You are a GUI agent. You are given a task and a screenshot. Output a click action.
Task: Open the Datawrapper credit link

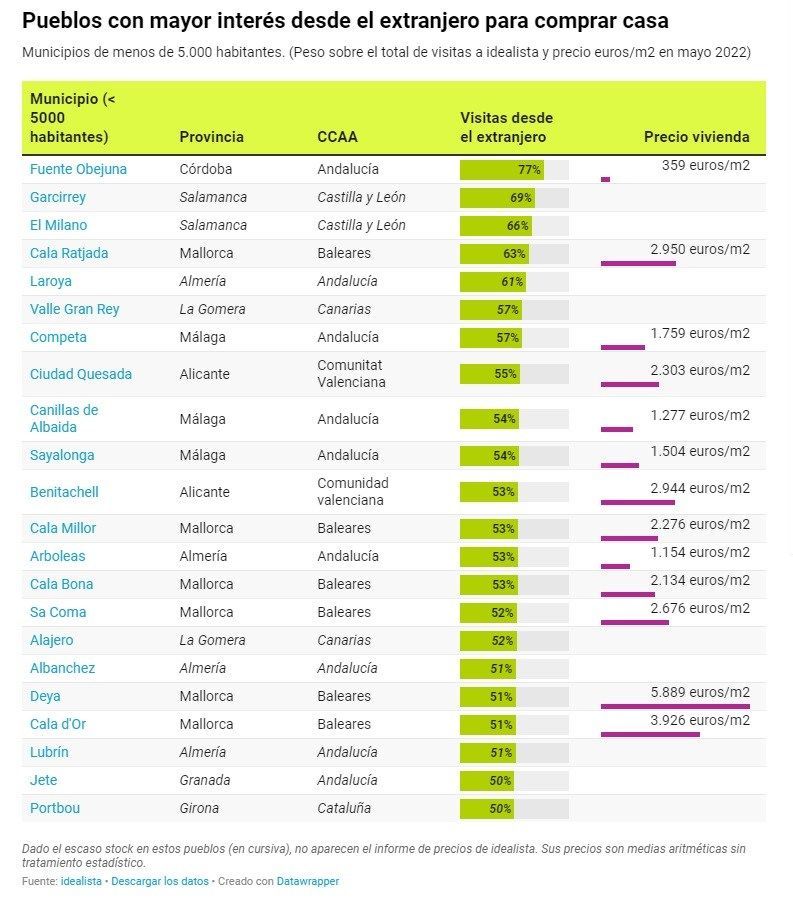click(307, 881)
